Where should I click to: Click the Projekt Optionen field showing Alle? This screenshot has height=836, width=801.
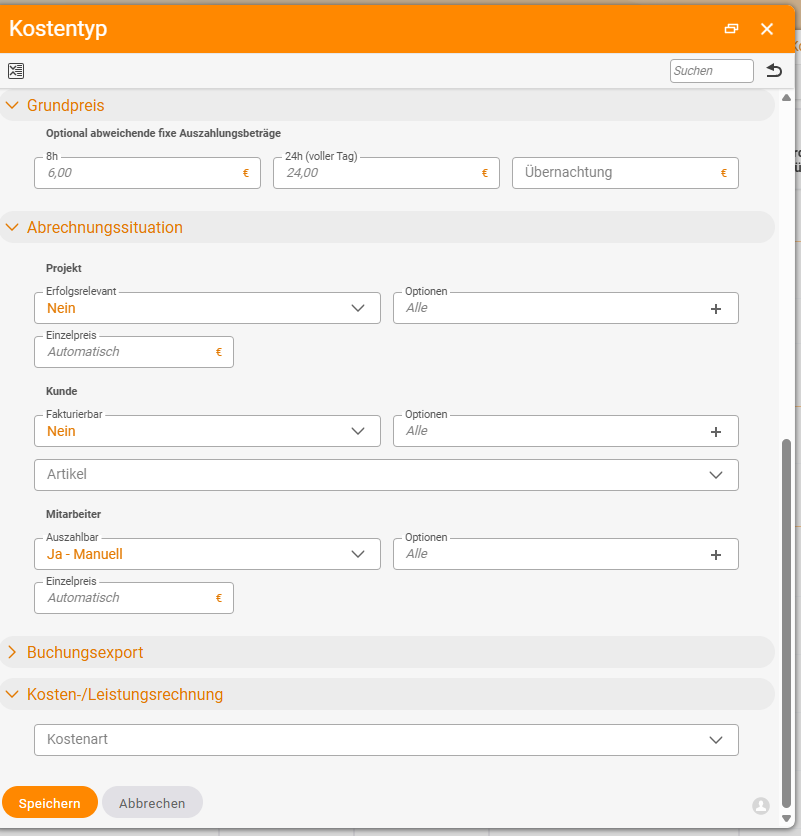click(566, 308)
